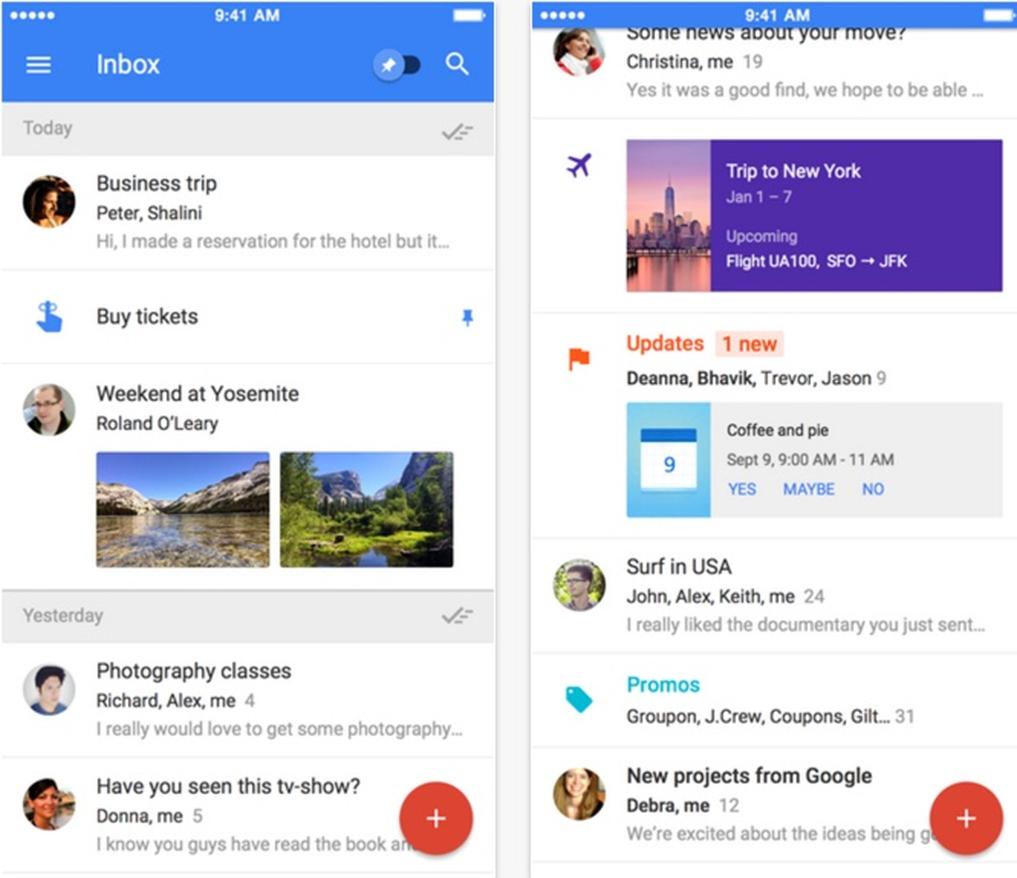Tap compose button in left Inbox screen
The height and width of the screenshot is (878, 1017).
[435, 819]
